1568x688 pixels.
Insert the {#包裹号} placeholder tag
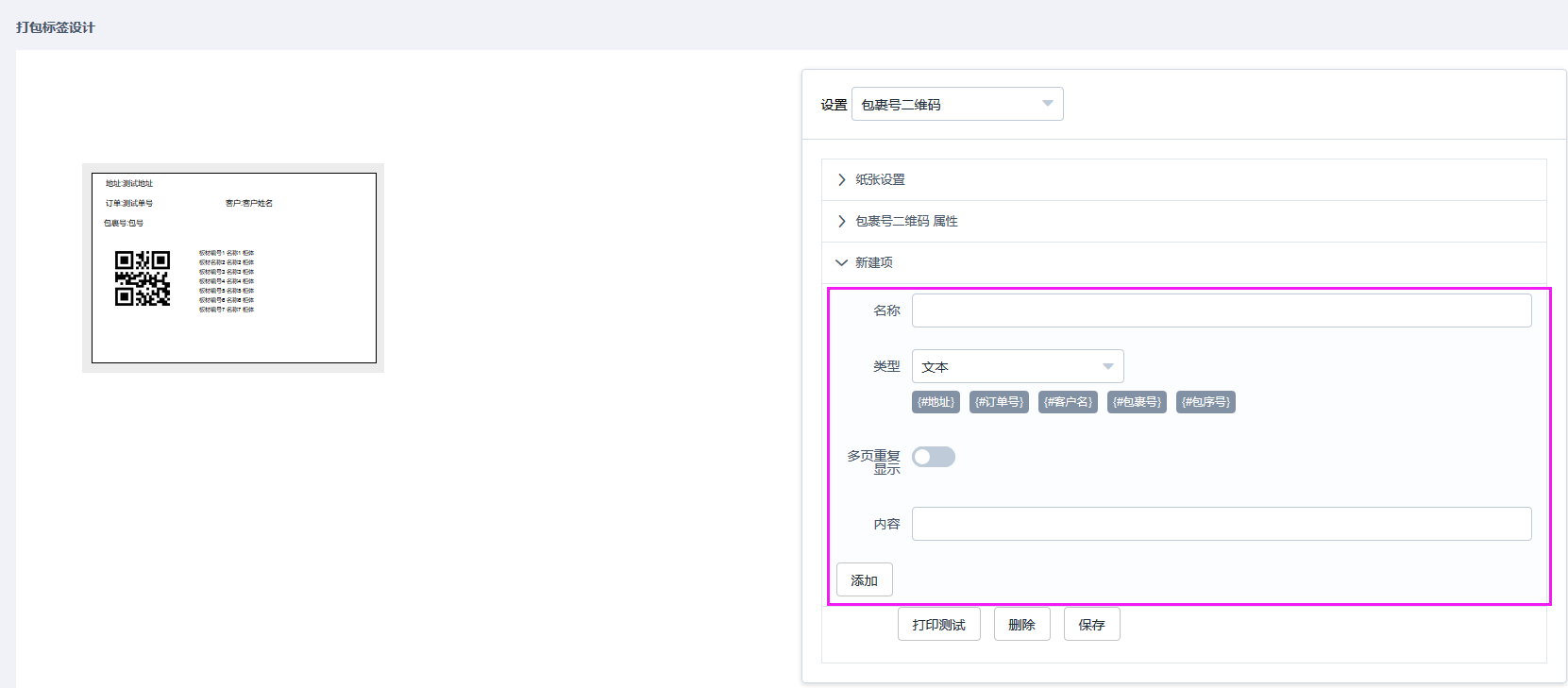(1137, 402)
